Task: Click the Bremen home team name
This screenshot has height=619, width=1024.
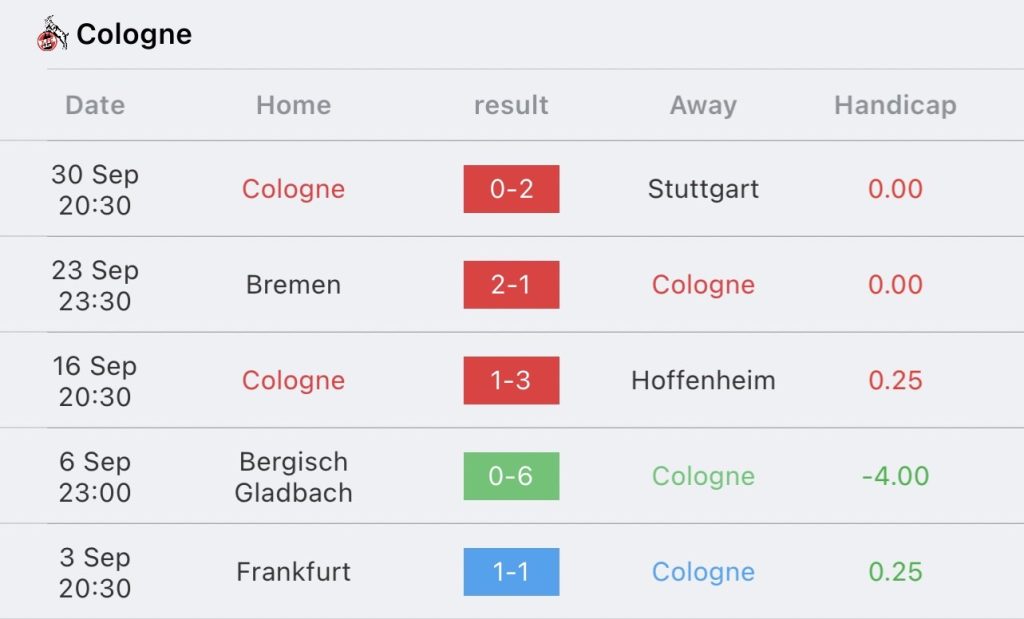Action: pos(293,285)
